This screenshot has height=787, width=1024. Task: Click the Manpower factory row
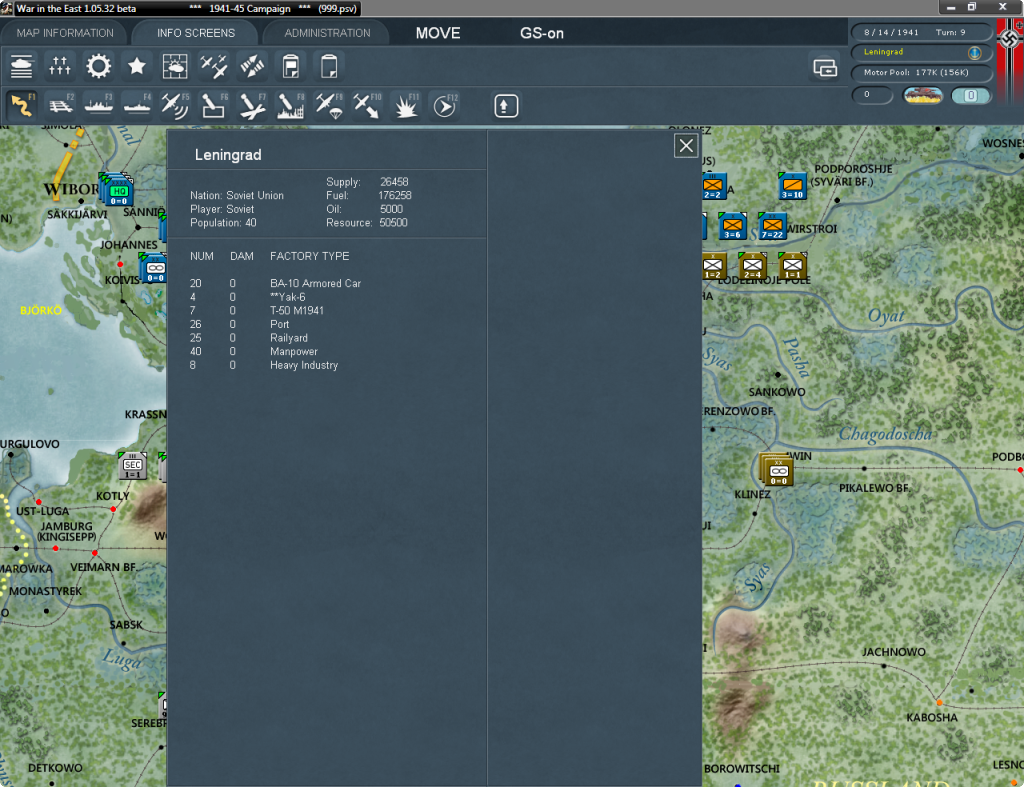click(x=253, y=352)
